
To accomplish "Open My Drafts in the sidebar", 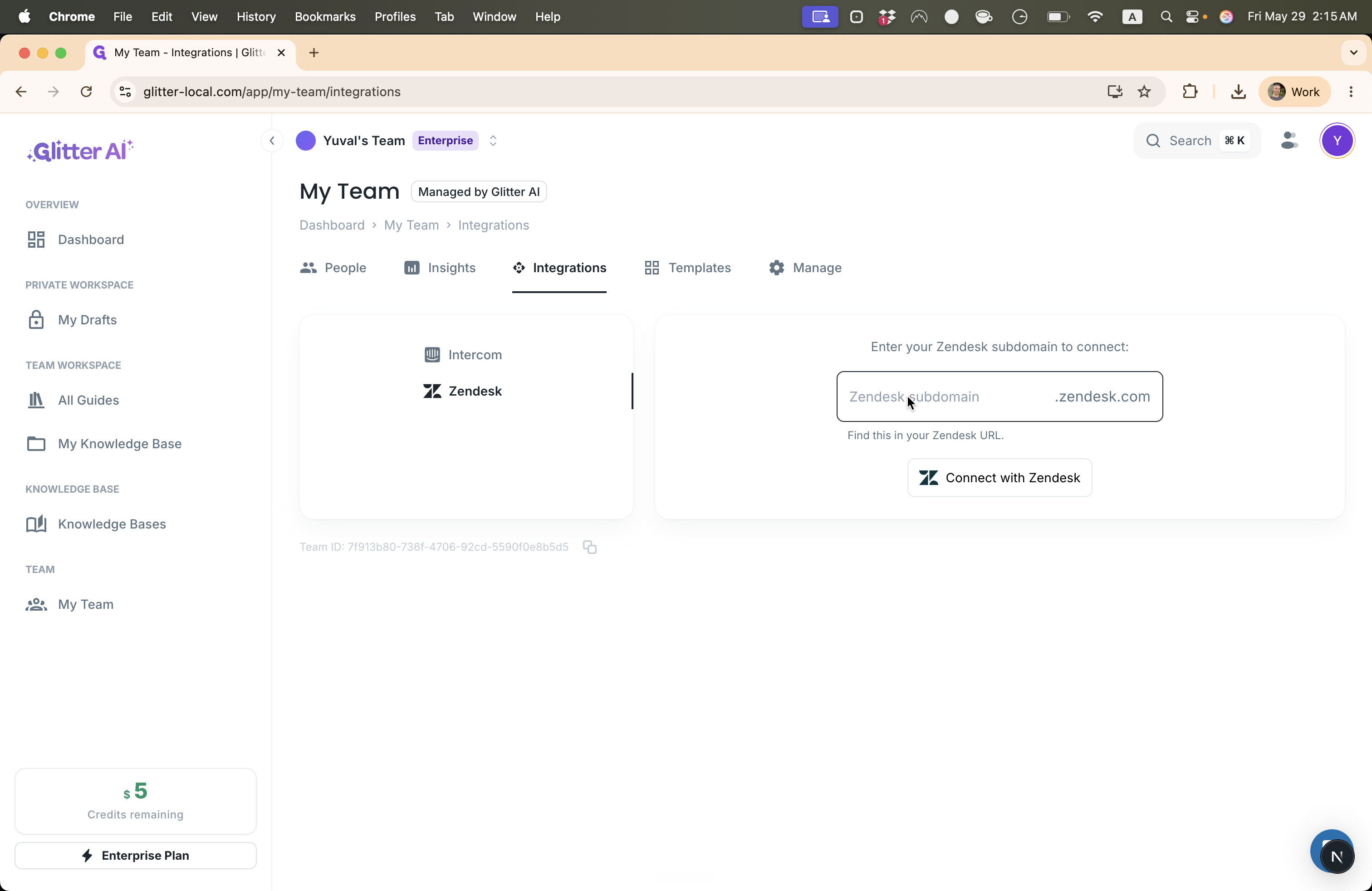I will (72, 320).
